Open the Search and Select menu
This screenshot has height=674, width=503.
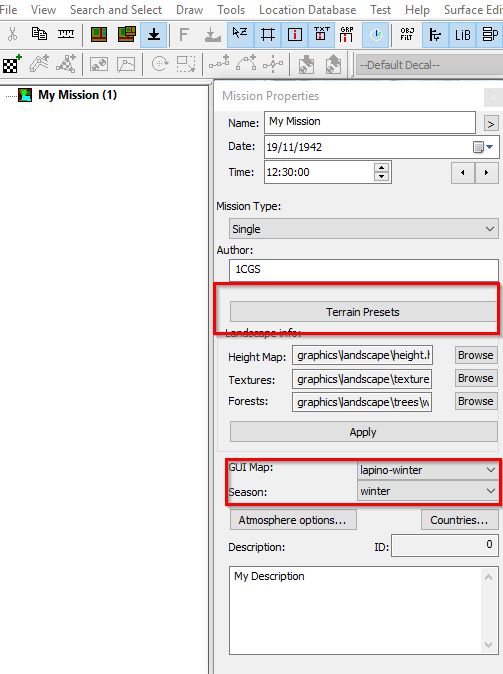(116, 9)
